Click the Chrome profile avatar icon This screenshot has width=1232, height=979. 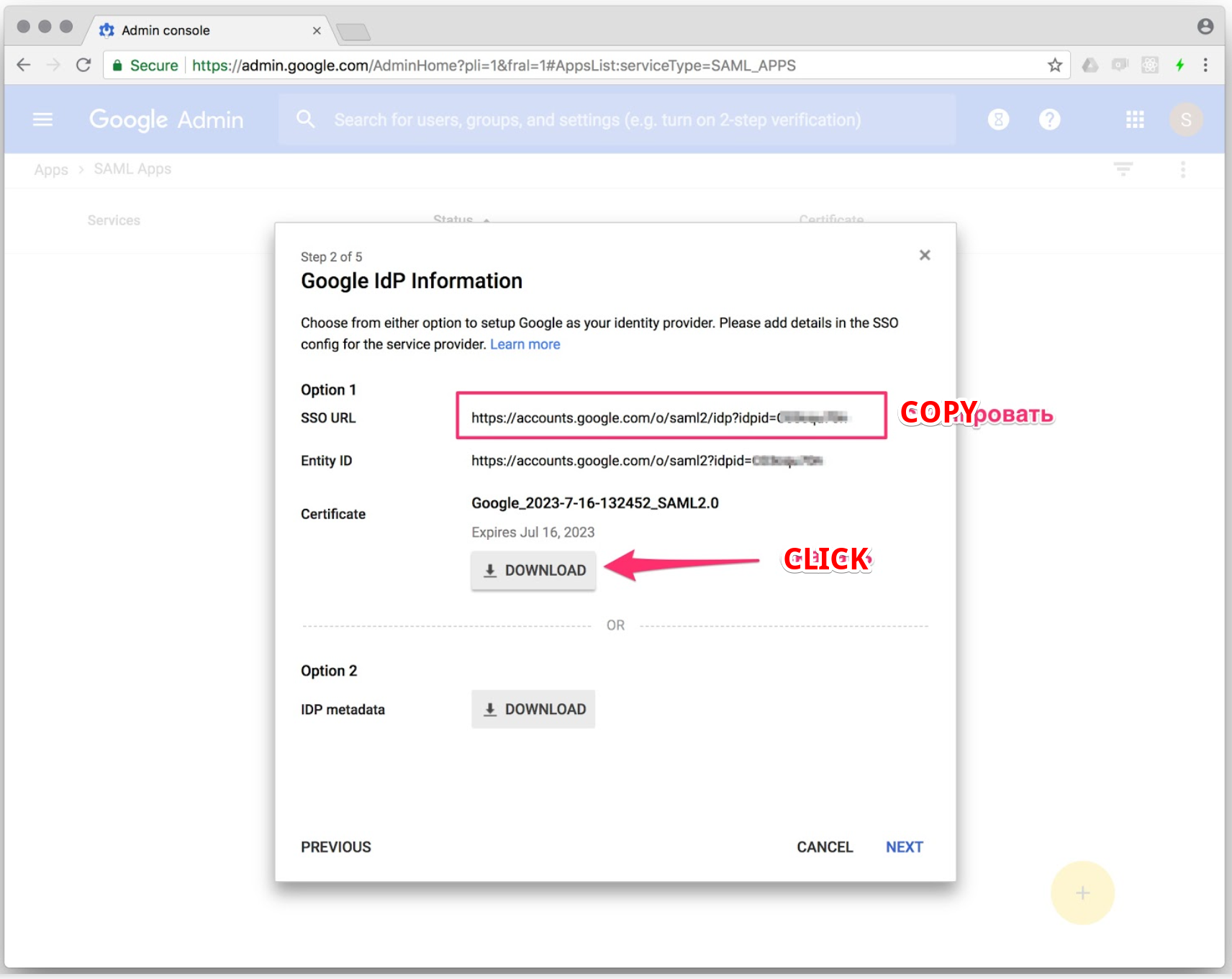click(x=1205, y=27)
